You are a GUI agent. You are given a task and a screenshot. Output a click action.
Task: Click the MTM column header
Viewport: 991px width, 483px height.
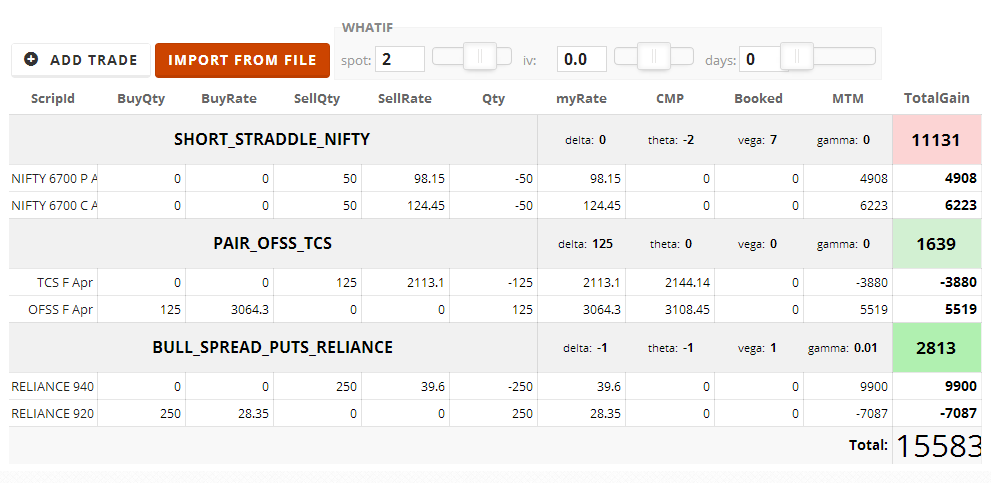(848, 98)
